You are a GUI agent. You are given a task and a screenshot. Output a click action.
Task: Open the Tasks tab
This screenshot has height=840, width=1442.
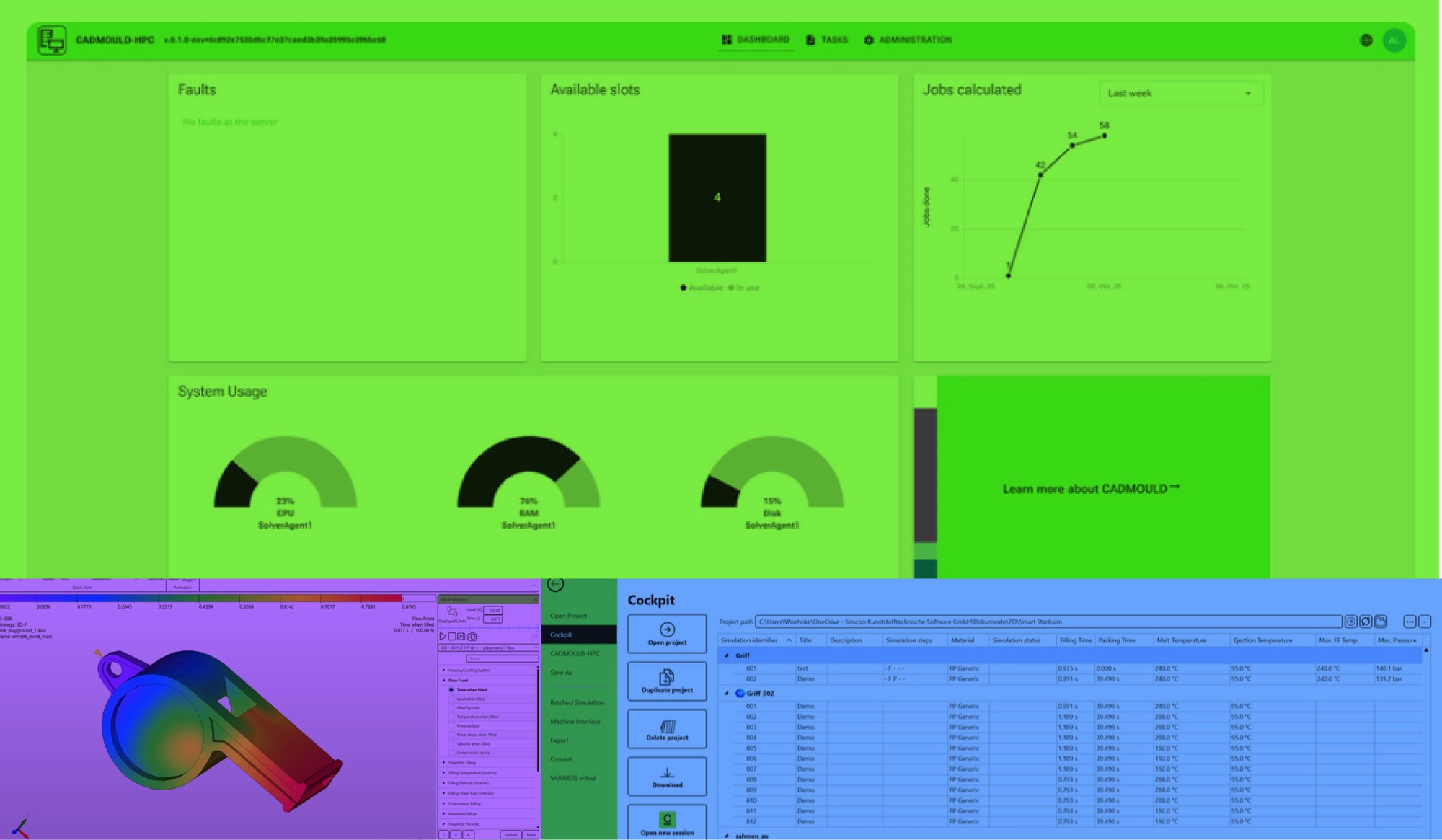click(x=827, y=40)
